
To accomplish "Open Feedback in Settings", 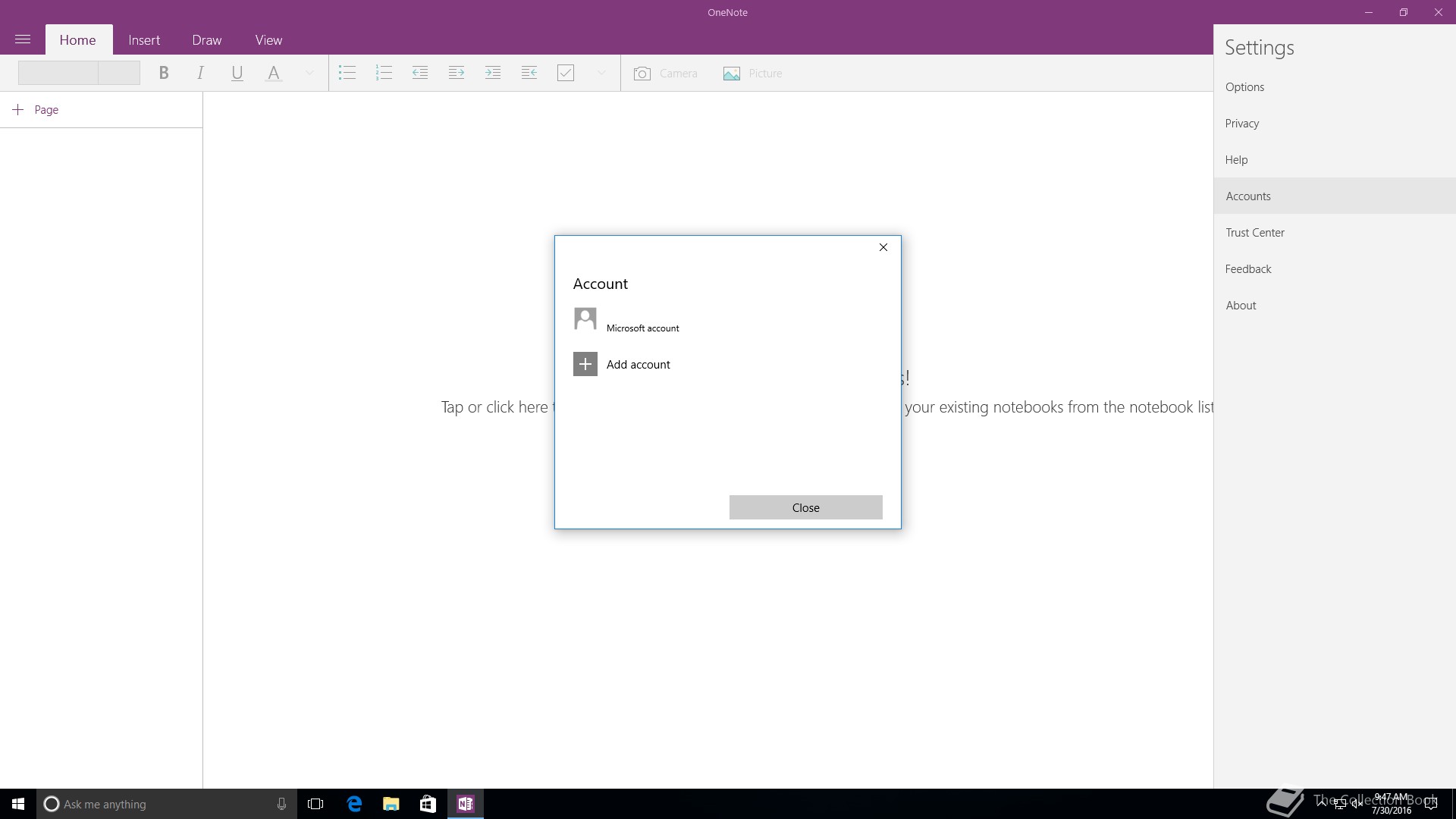I will [1335, 269].
